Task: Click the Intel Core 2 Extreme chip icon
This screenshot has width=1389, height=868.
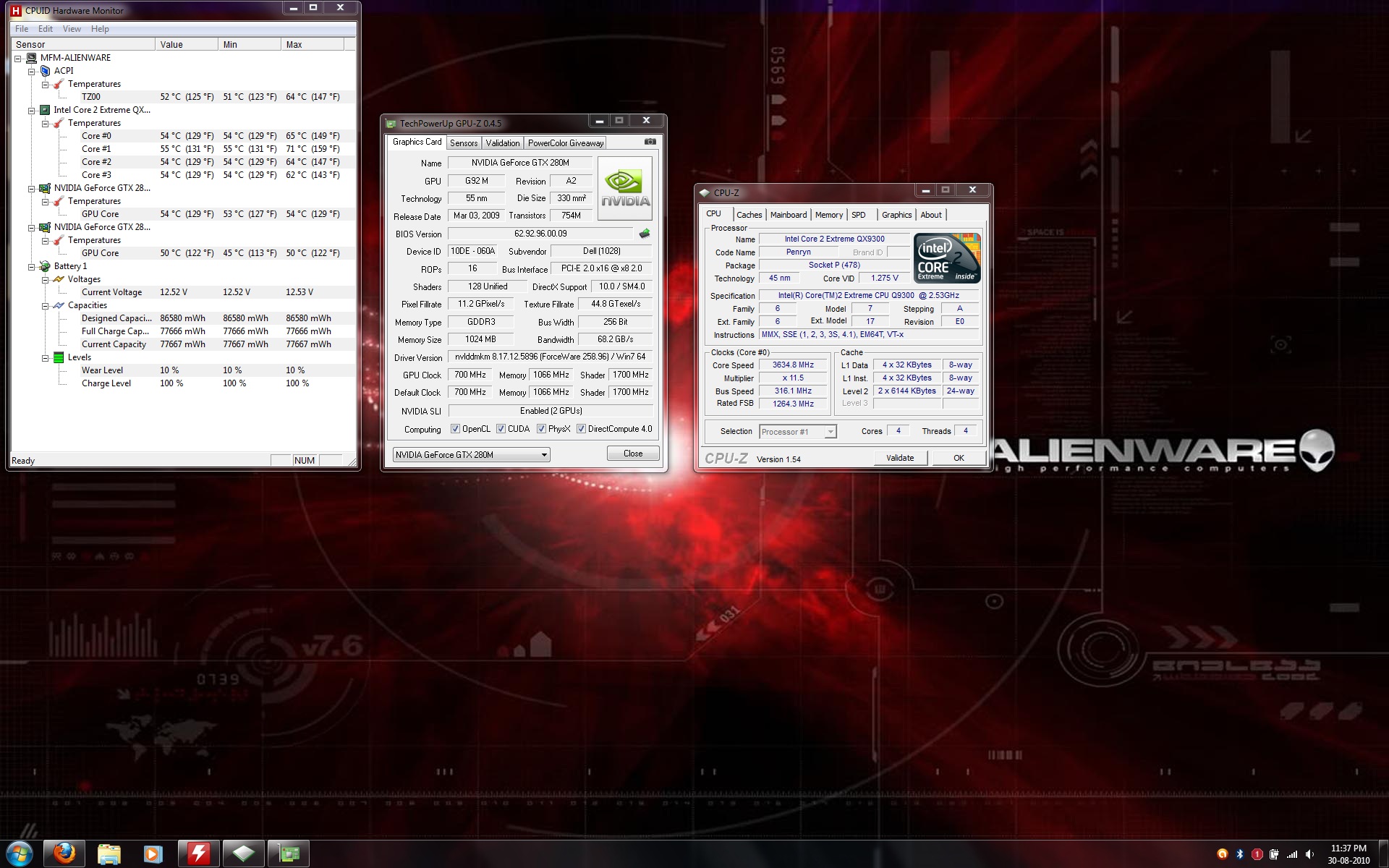Action: click(x=45, y=110)
